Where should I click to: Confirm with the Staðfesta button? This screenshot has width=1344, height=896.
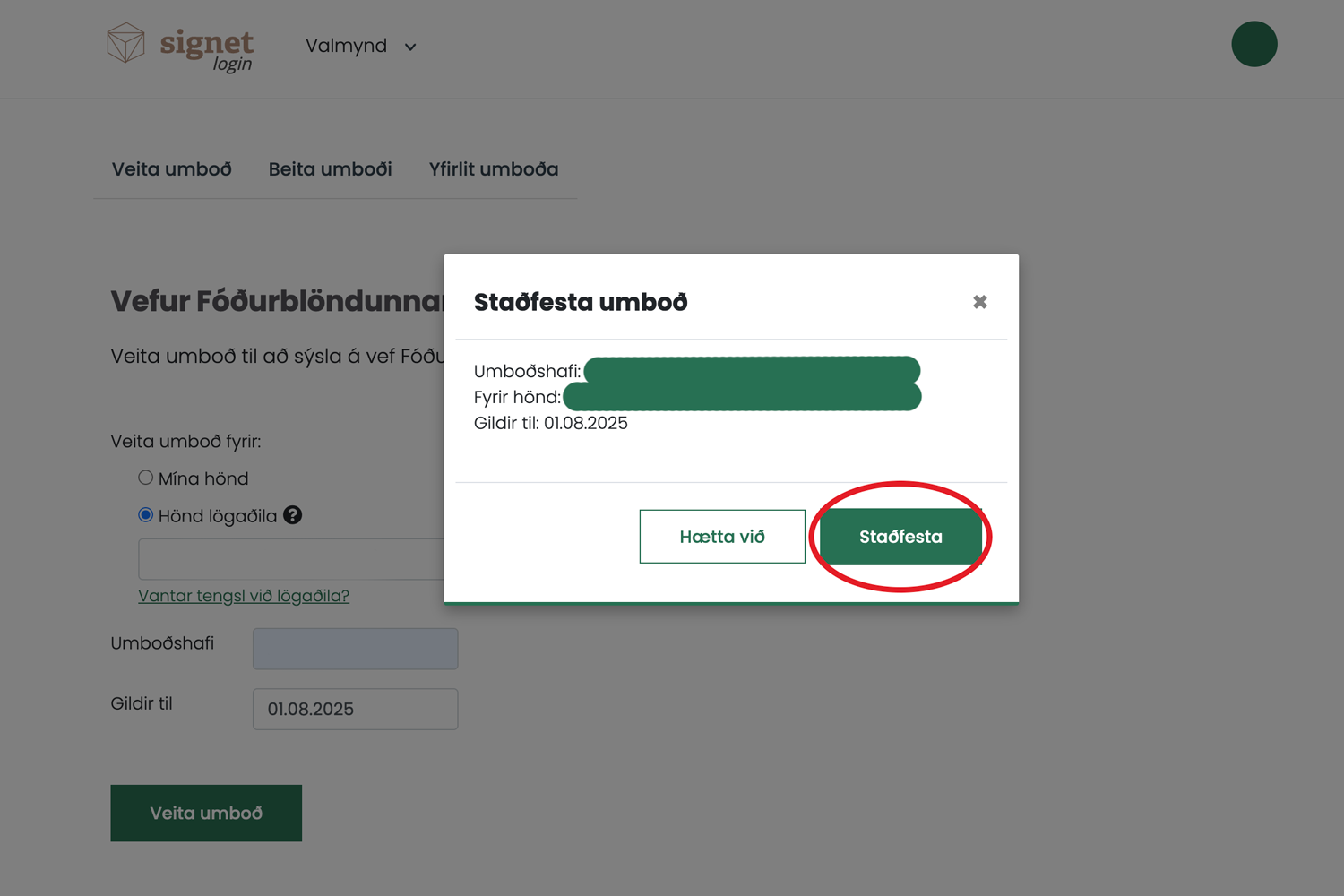coord(900,537)
